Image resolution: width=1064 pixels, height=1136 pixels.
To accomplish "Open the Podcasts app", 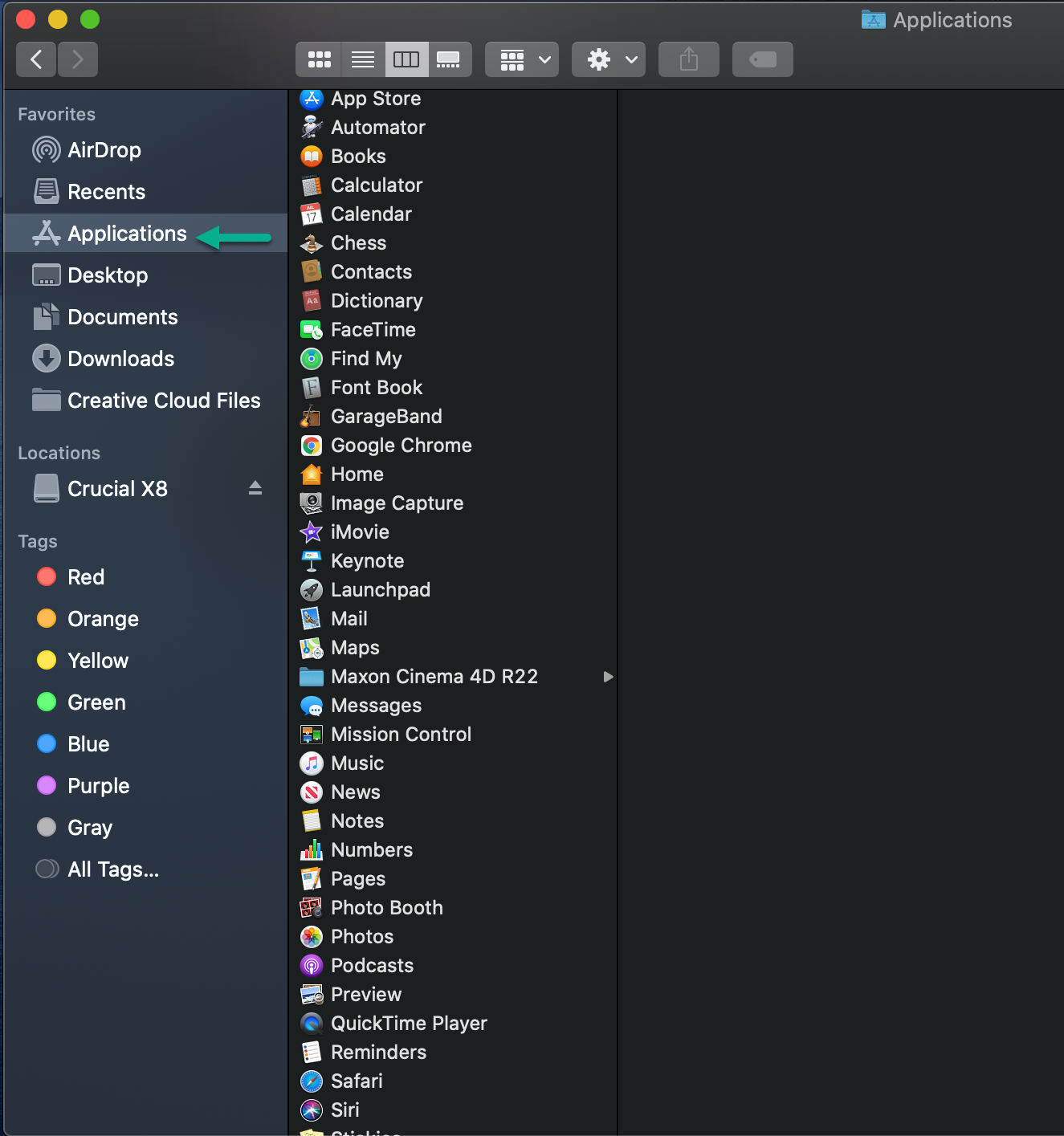I will click(x=372, y=965).
